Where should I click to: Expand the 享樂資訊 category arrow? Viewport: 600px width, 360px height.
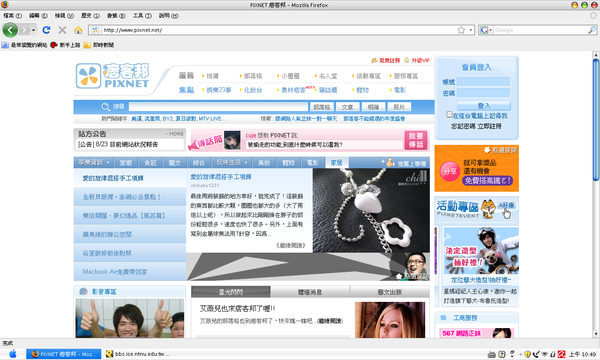[108, 163]
